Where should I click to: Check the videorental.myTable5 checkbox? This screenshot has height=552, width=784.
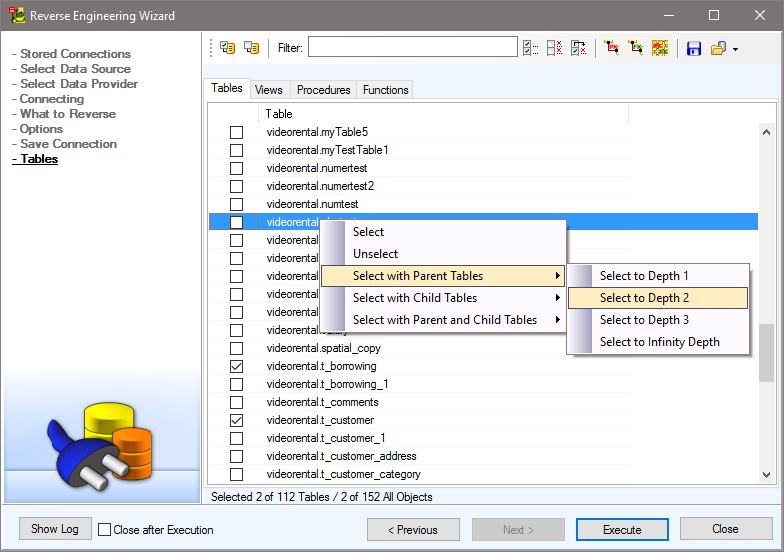[x=237, y=133]
